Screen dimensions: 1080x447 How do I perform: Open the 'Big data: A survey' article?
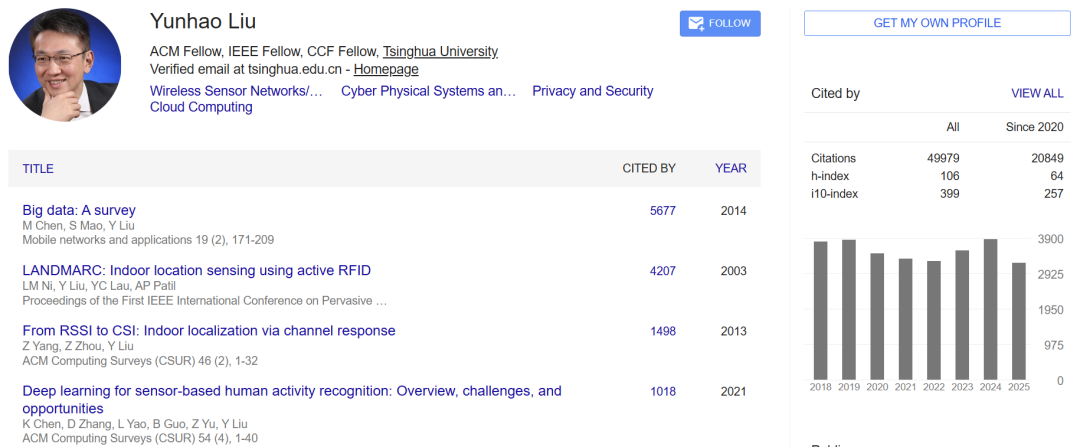[79, 210]
